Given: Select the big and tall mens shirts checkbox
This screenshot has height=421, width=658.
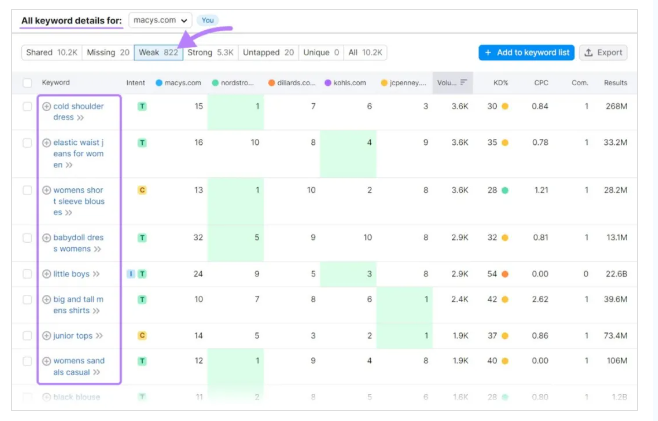Looking at the screenshot, I should [x=27, y=300].
